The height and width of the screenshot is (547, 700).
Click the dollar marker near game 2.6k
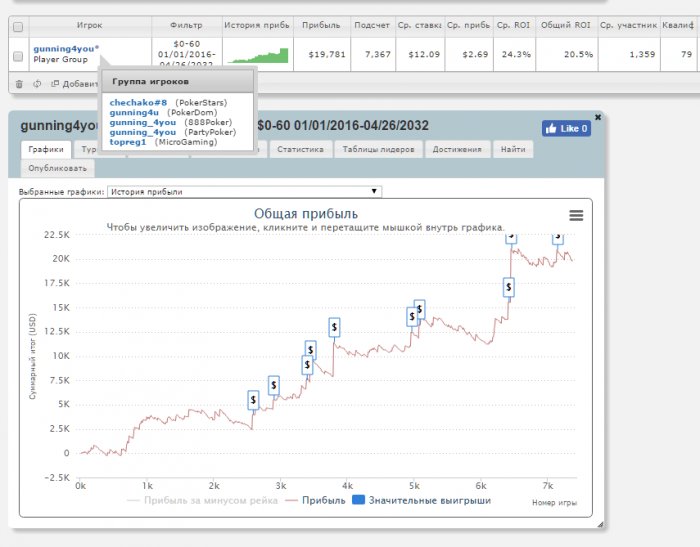pos(253,400)
